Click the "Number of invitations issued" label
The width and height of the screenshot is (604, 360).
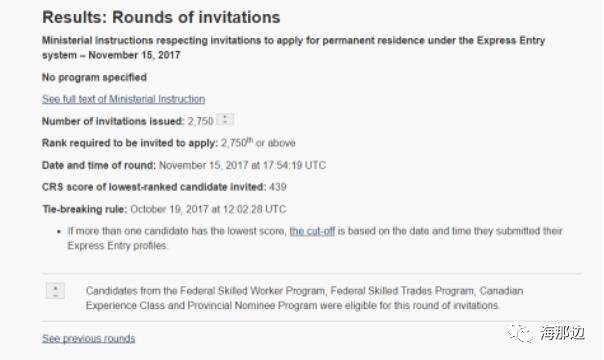[113, 121]
